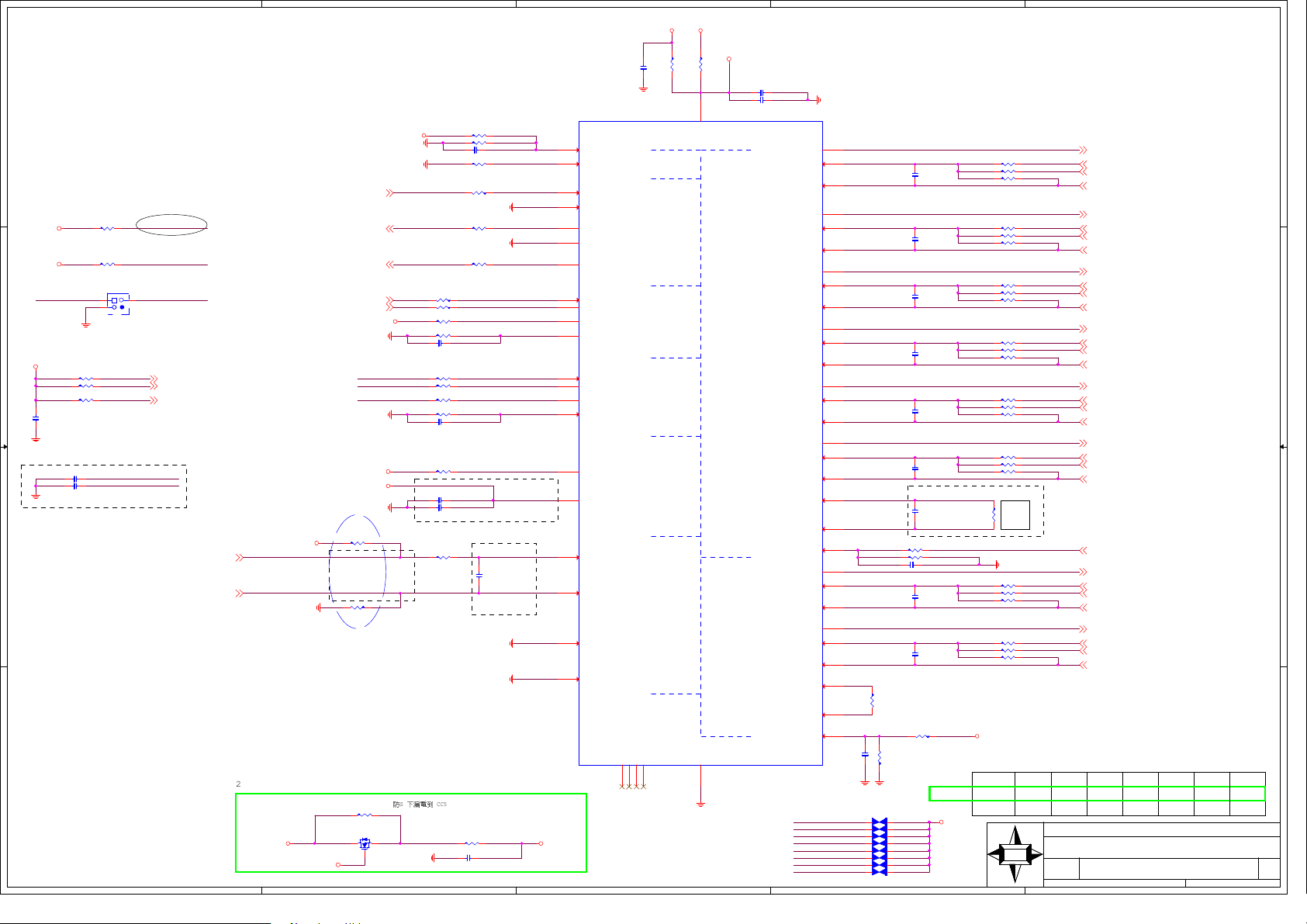1307x924 pixels.
Task: Click the right output terminal of the MOSFET circuit
Action: pyautogui.click(x=541, y=843)
